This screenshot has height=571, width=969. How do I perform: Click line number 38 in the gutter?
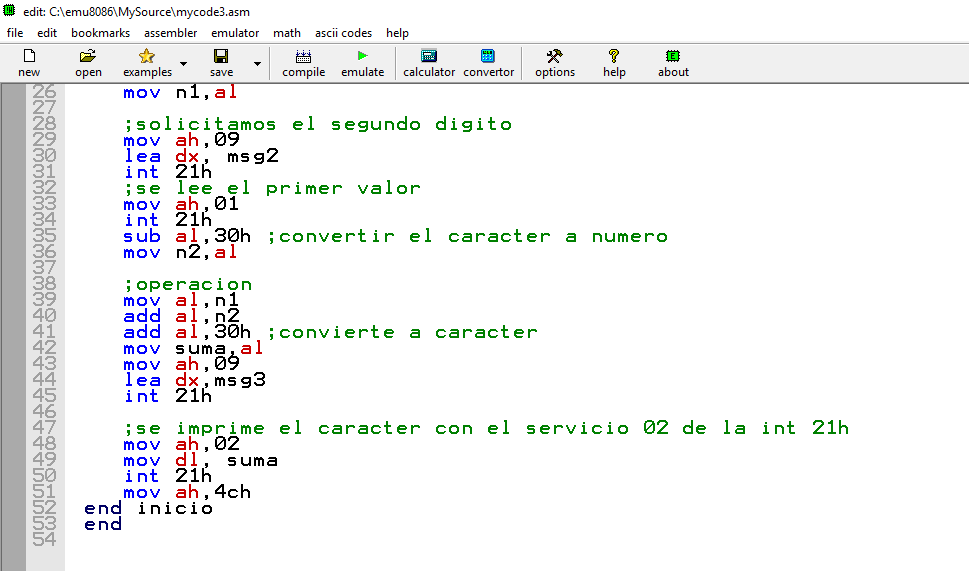(x=44, y=284)
